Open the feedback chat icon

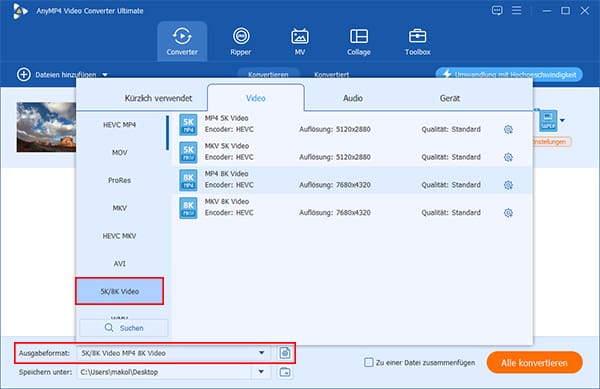point(497,10)
